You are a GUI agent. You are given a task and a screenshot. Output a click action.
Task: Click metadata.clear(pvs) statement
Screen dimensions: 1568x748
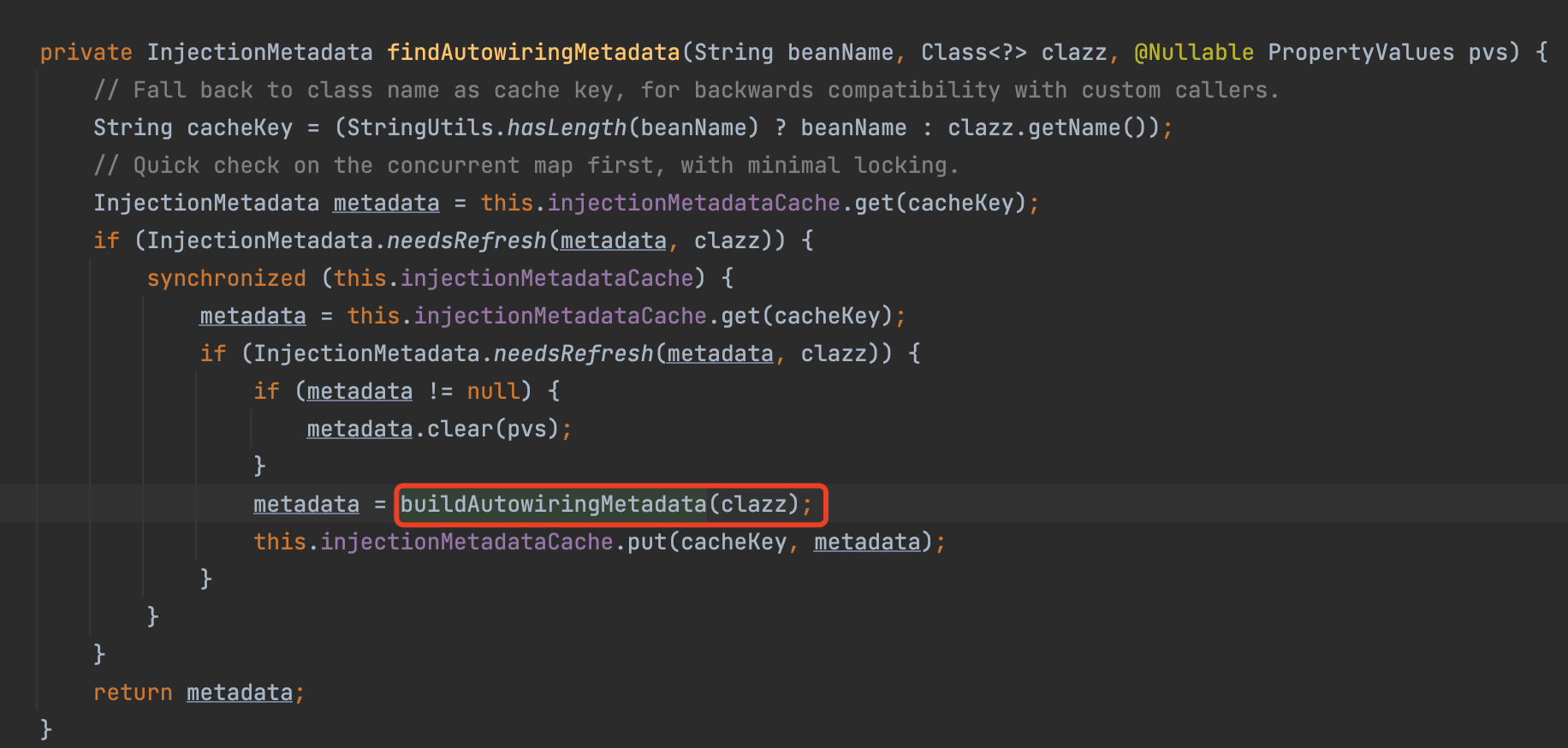tap(439, 429)
